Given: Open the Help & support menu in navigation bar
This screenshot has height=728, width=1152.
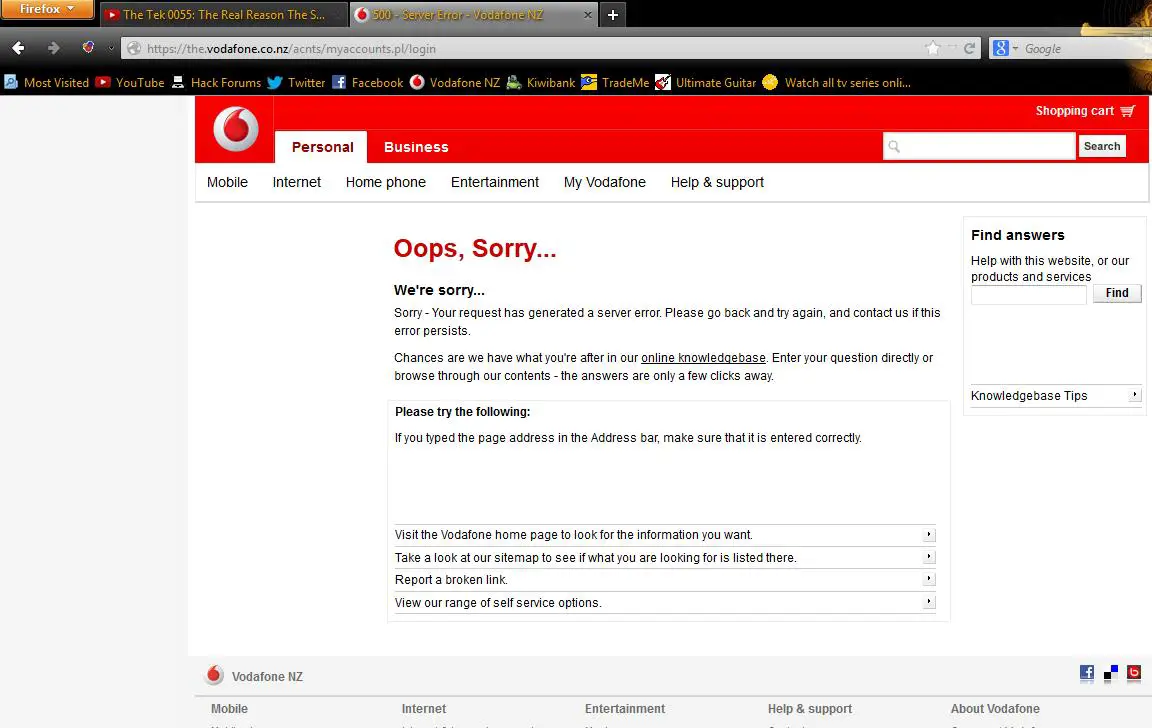Looking at the screenshot, I should 717,182.
